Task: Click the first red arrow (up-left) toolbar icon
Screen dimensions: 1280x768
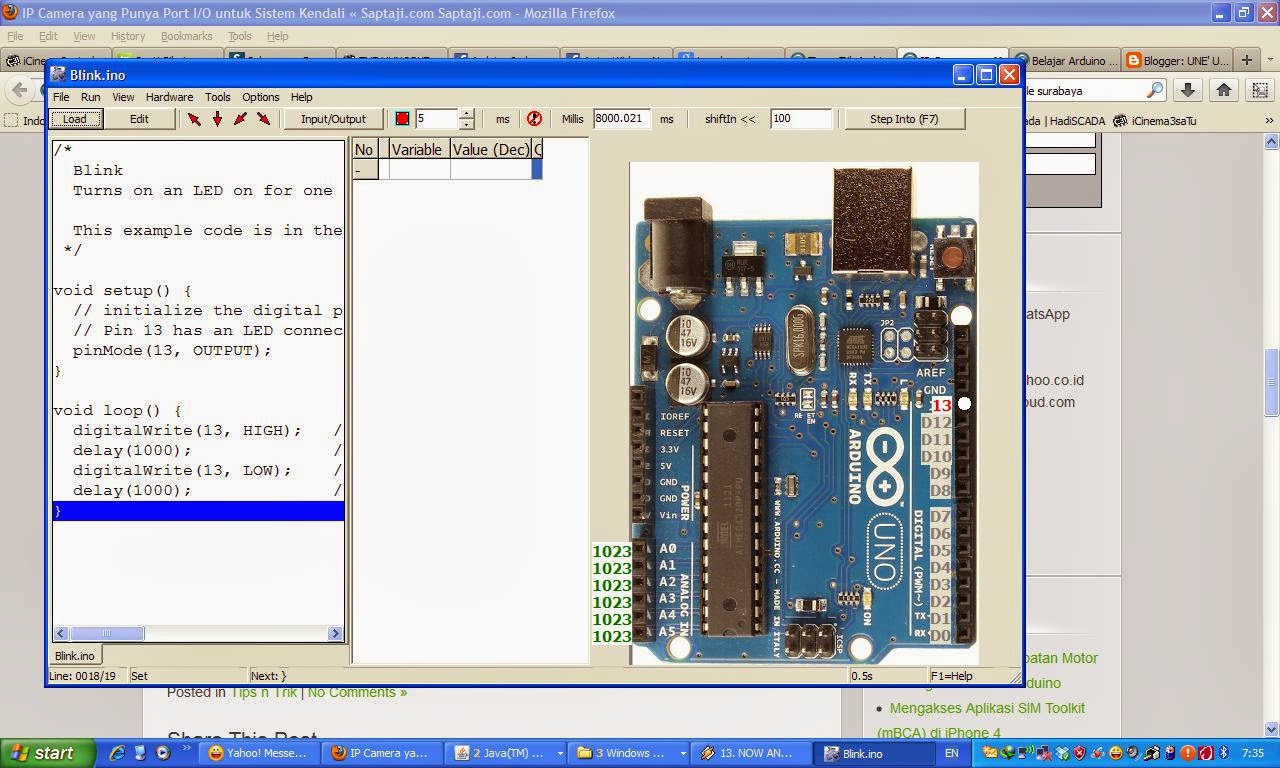Action: (194, 119)
